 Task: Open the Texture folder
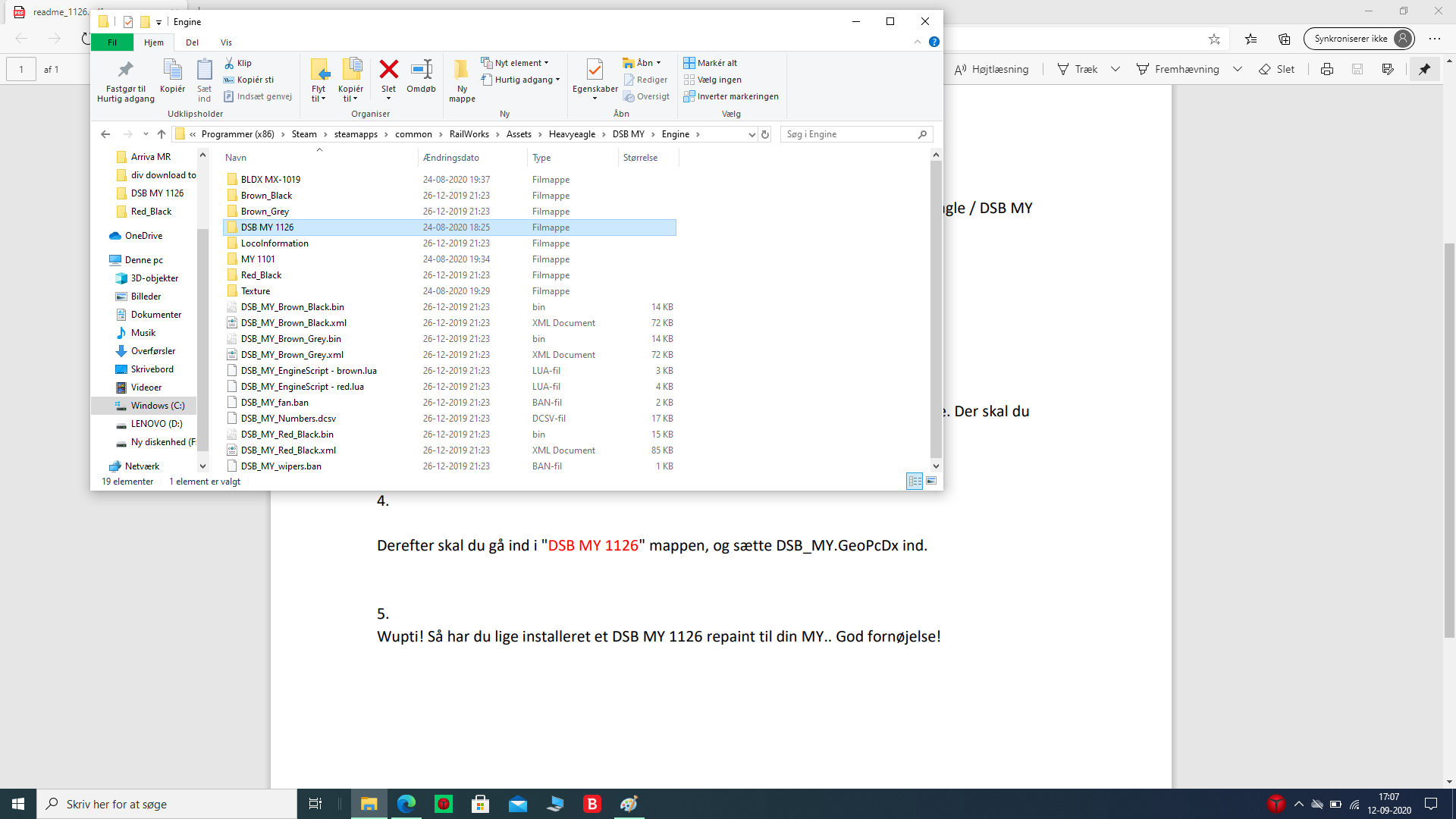(x=256, y=291)
